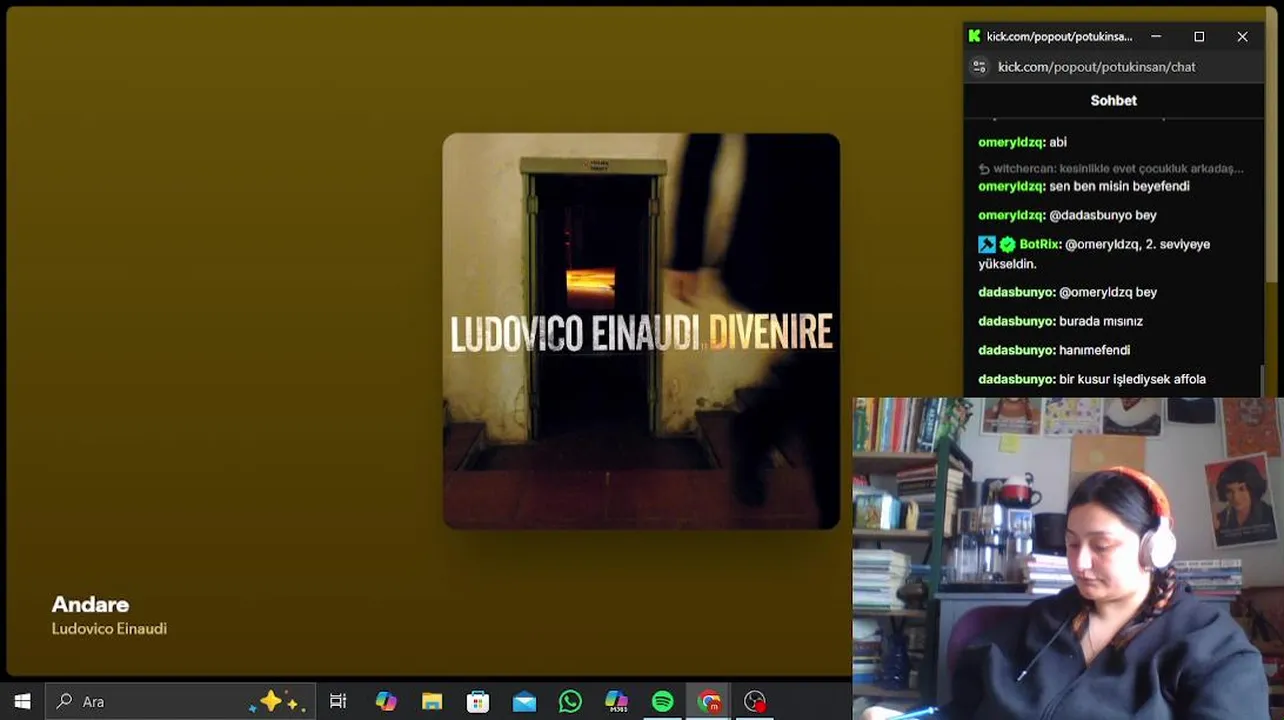The width and height of the screenshot is (1284, 720).
Task: Open the Windows Start menu
Action: (x=22, y=701)
